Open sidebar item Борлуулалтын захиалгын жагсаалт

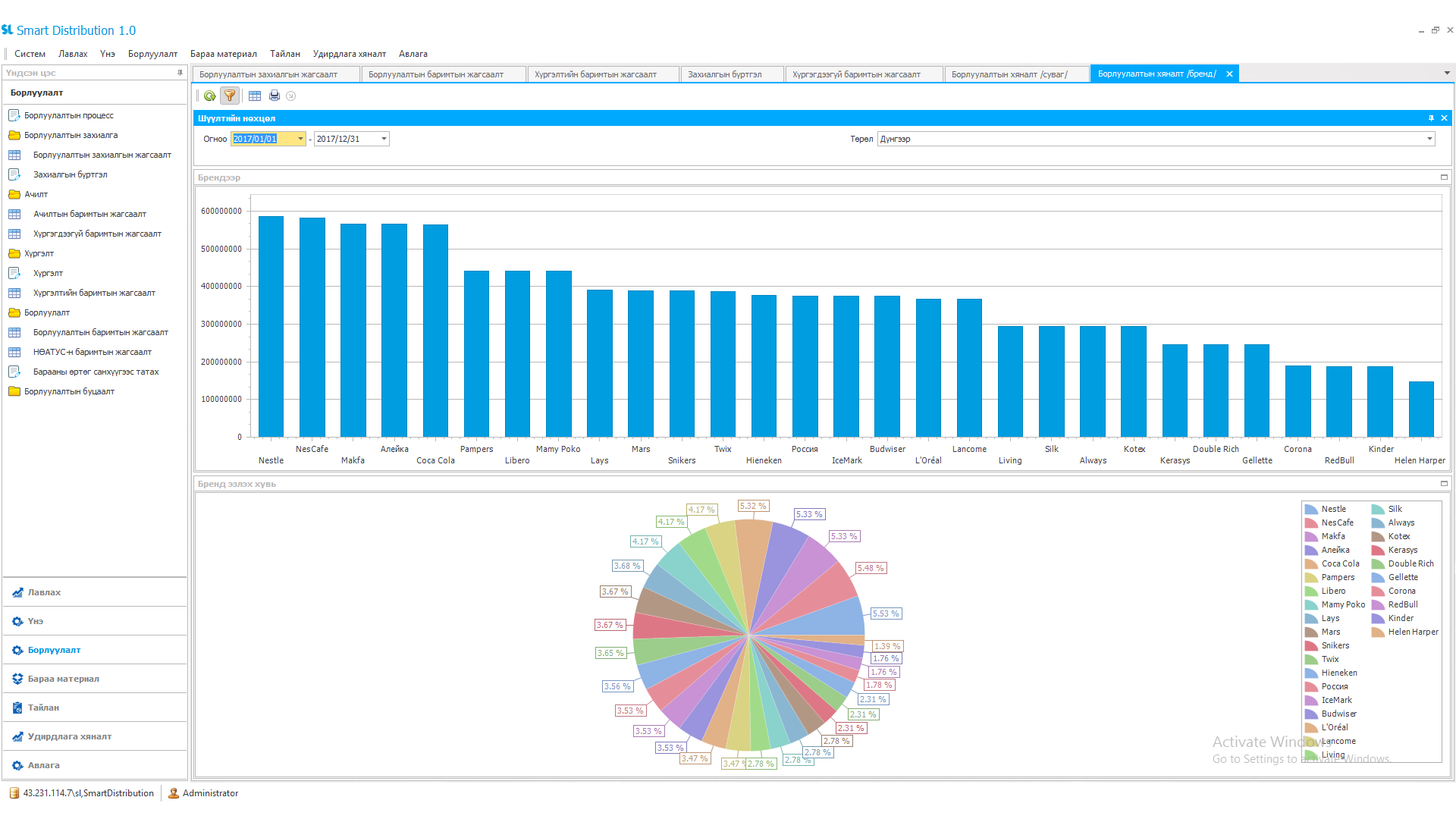tap(102, 155)
